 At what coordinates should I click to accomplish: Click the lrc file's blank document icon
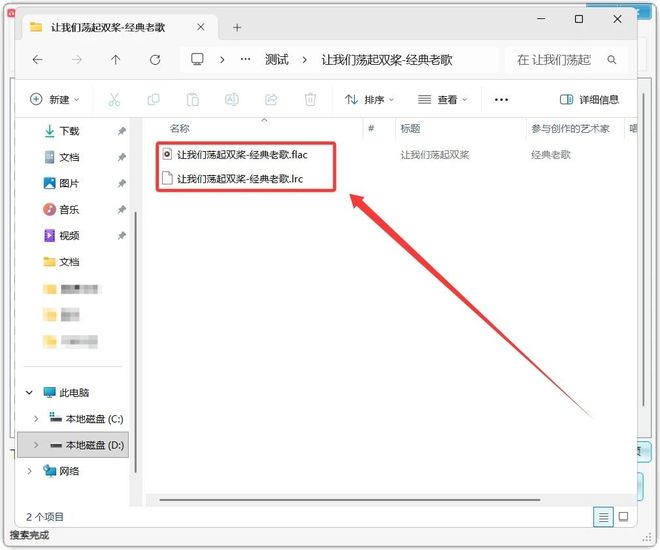(167, 178)
